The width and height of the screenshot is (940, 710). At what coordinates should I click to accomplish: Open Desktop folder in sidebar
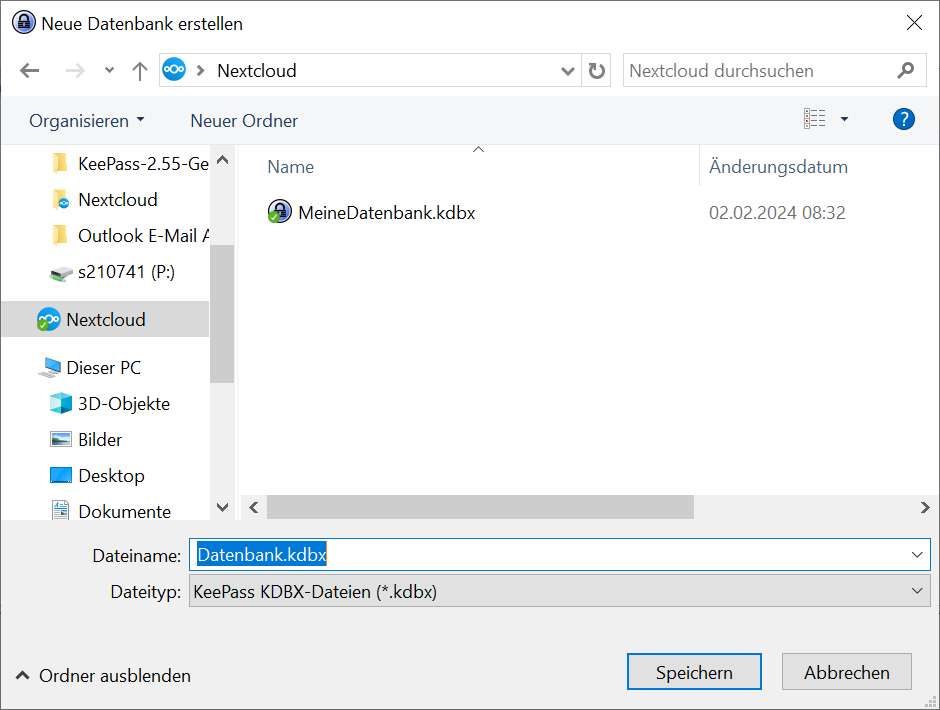pyautogui.click(x=97, y=476)
